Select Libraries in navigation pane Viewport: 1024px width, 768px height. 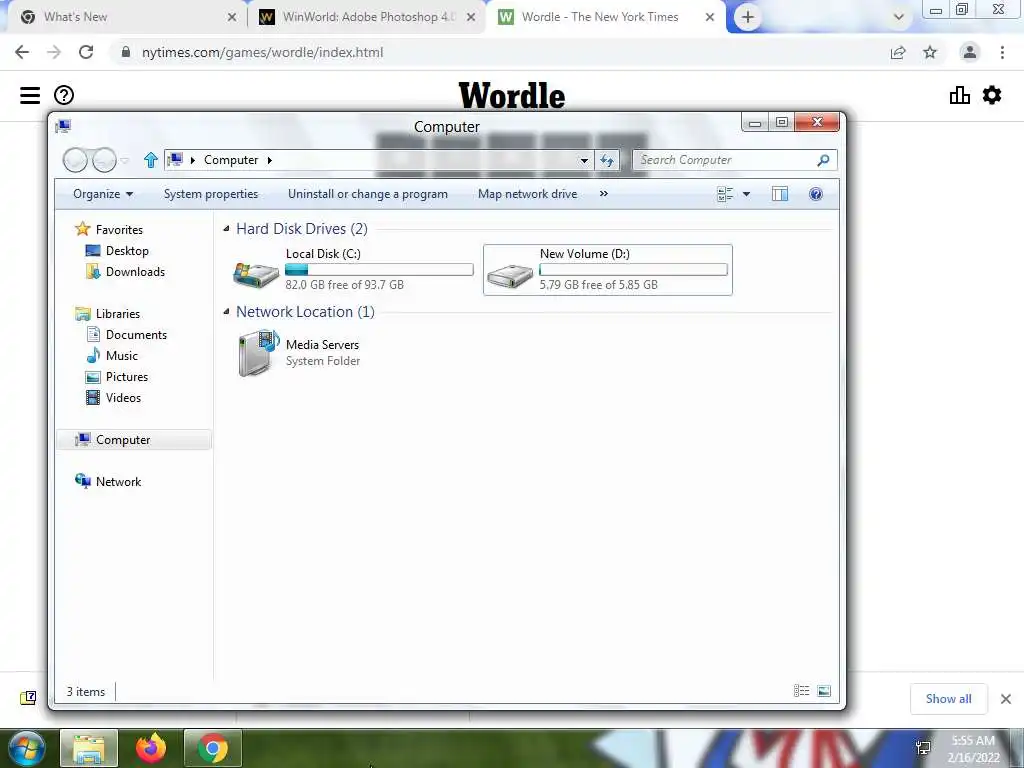118,313
